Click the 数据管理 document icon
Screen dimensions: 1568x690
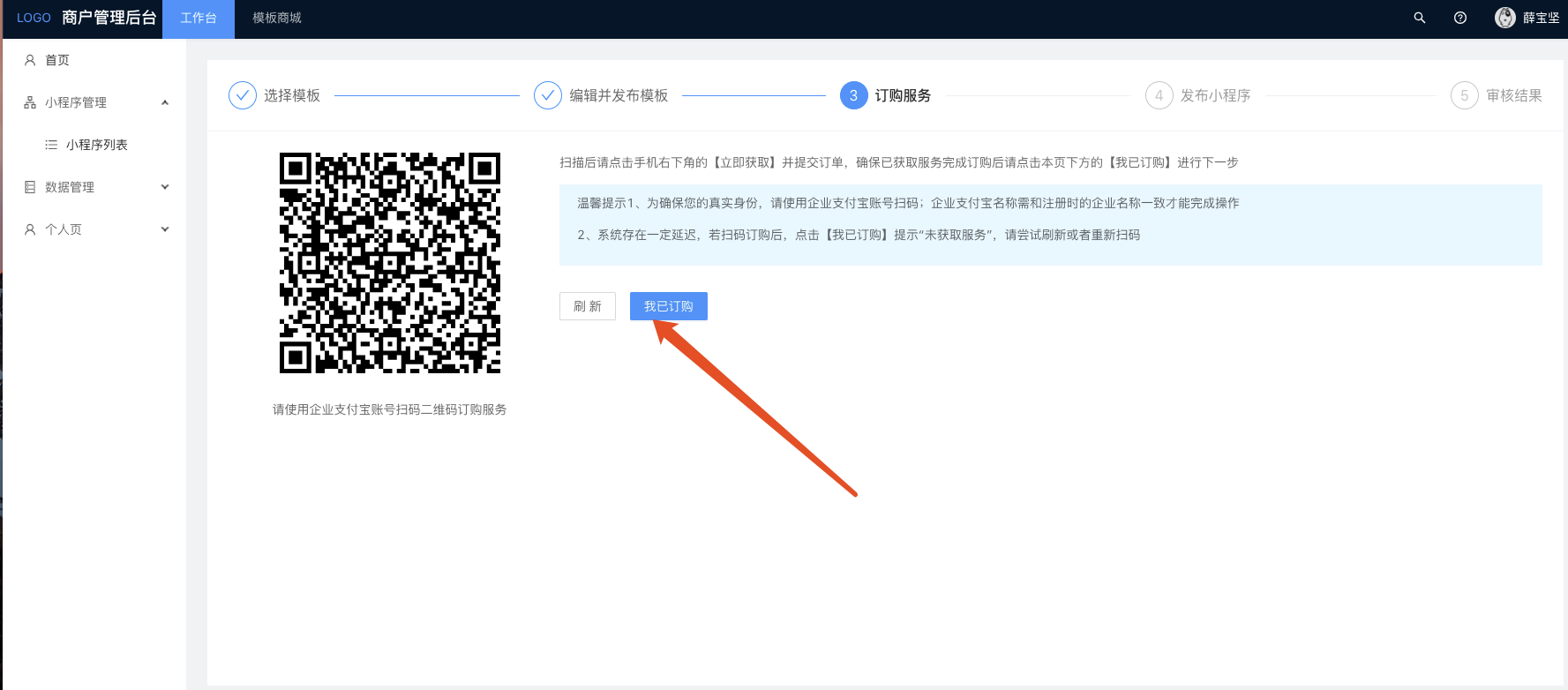coord(30,187)
